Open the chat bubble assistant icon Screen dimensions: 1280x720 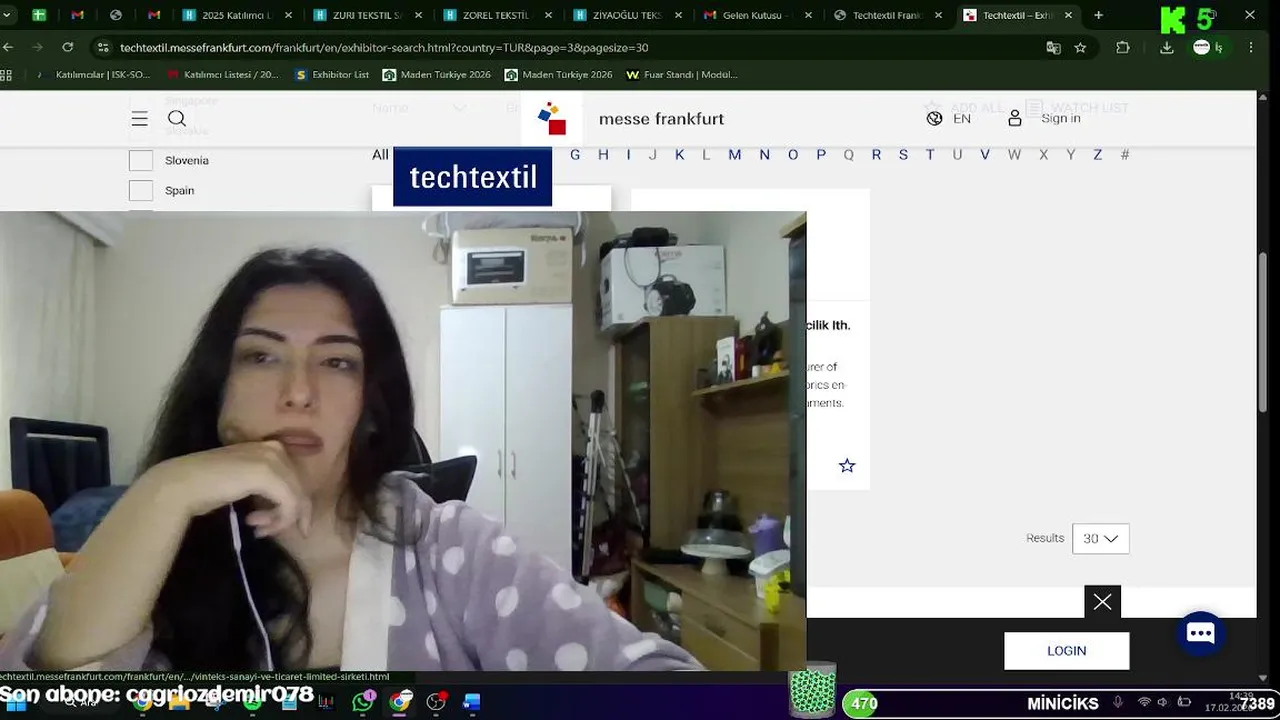click(x=1201, y=633)
